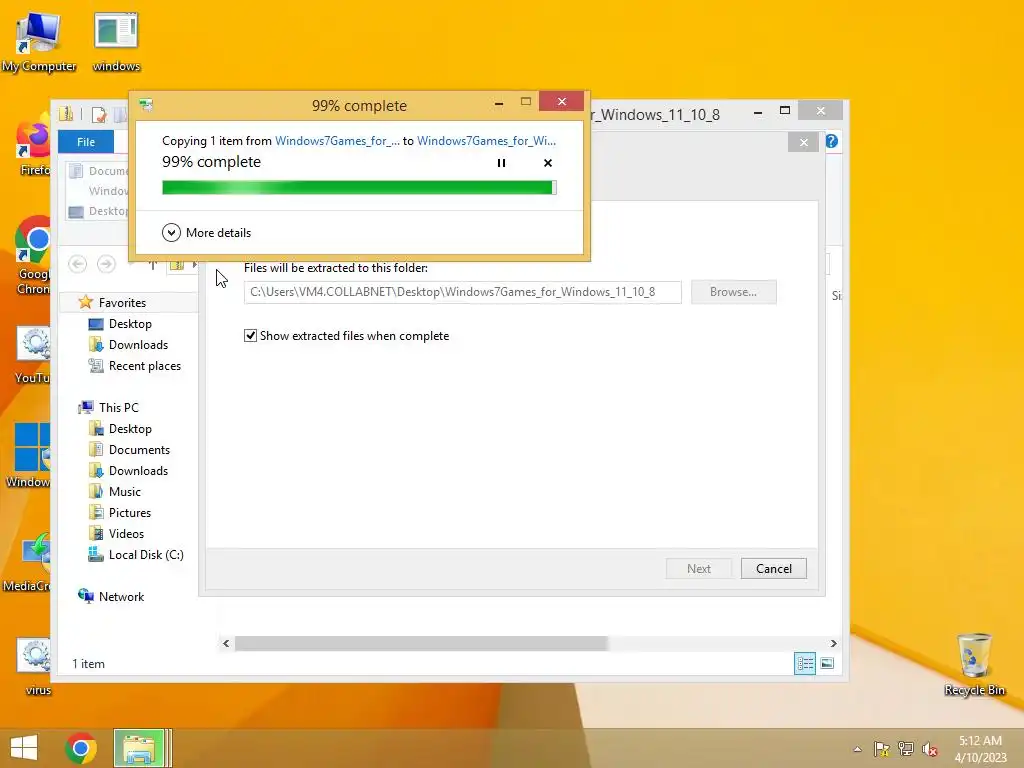Open the MediaCreation desktop icon
The height and width of the screenshot is (768, 1024).
click(27, 563)
